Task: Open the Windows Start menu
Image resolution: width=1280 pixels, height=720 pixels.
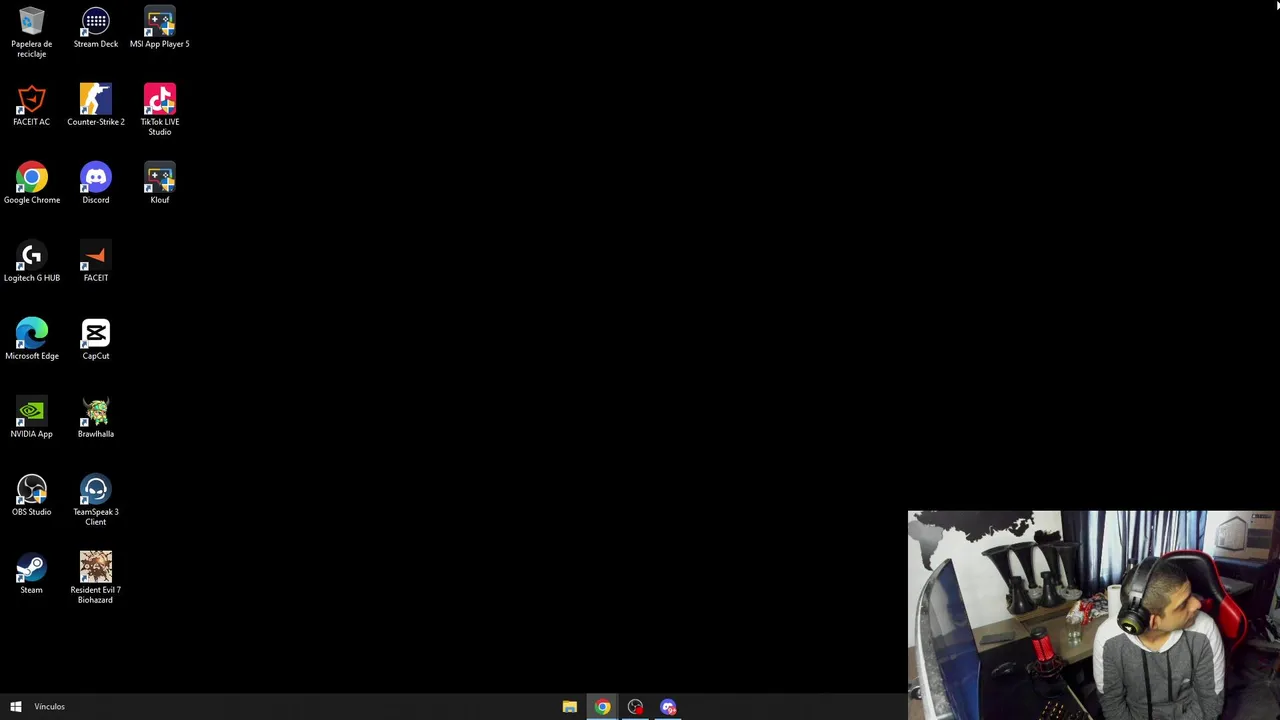Action: (x=16, y=707)
